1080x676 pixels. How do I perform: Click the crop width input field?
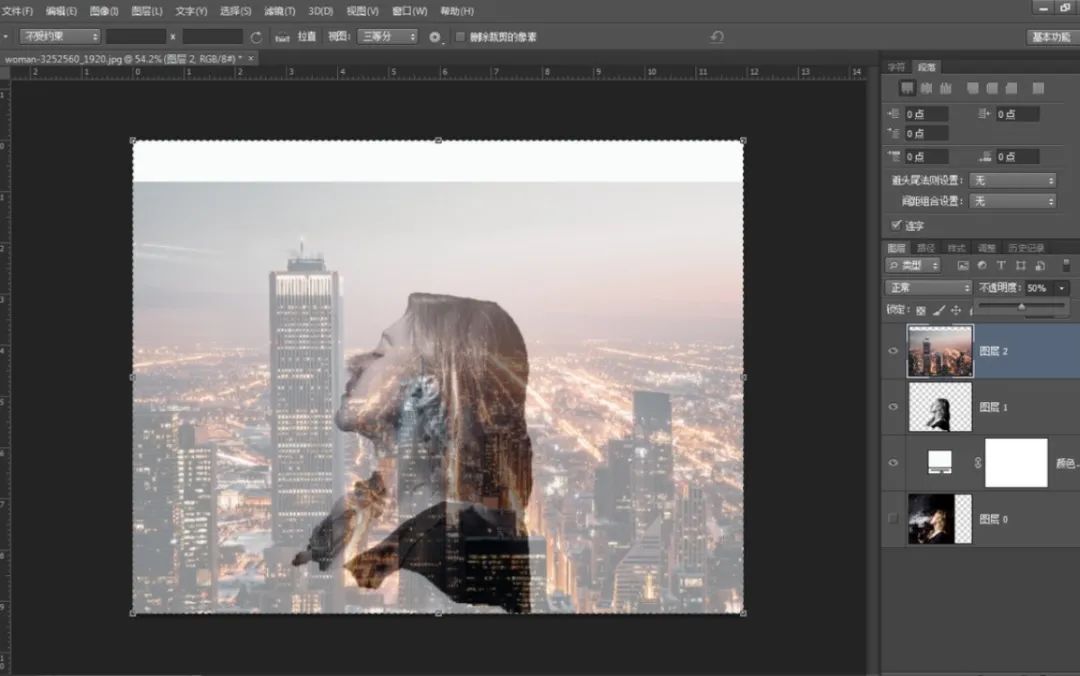coord(136,37)
